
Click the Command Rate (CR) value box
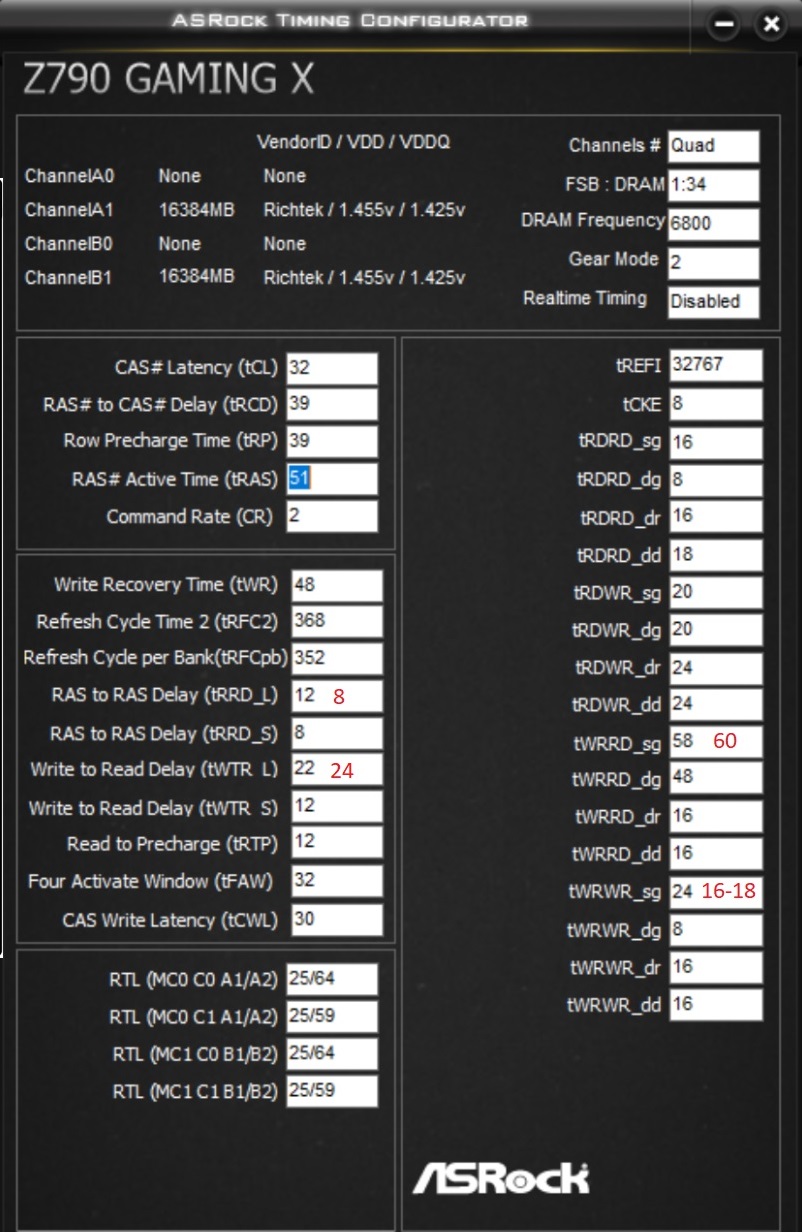click(332, 516)
